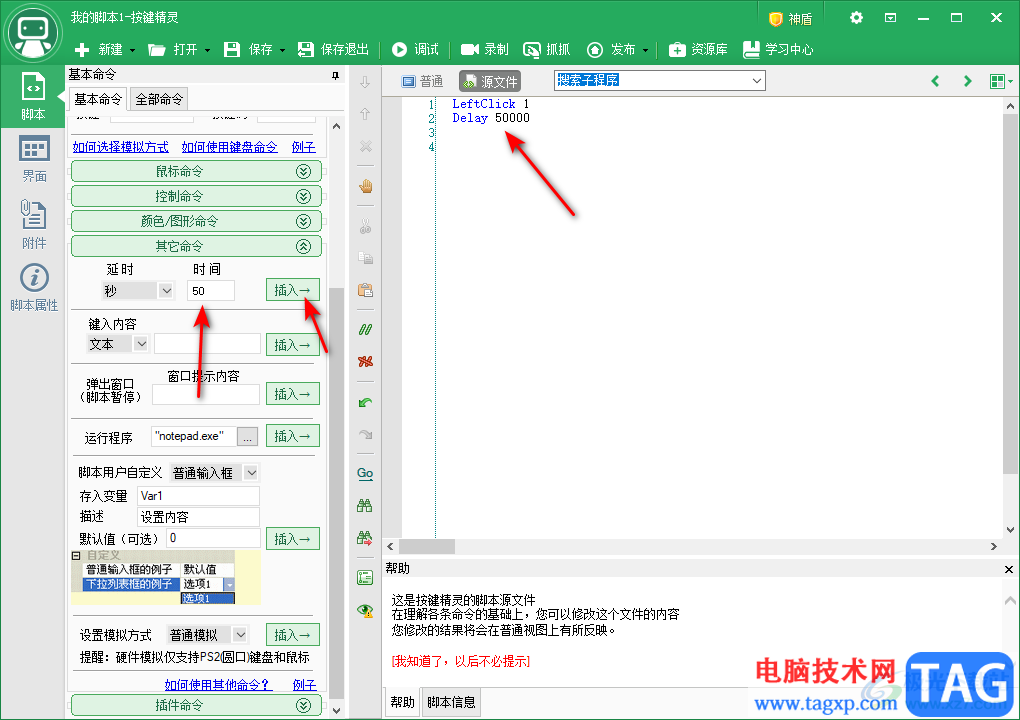Click the 时间 input field showing 50
This screenshot has height=720, width=1020.
pyautogui.click(x=211, y=291)
